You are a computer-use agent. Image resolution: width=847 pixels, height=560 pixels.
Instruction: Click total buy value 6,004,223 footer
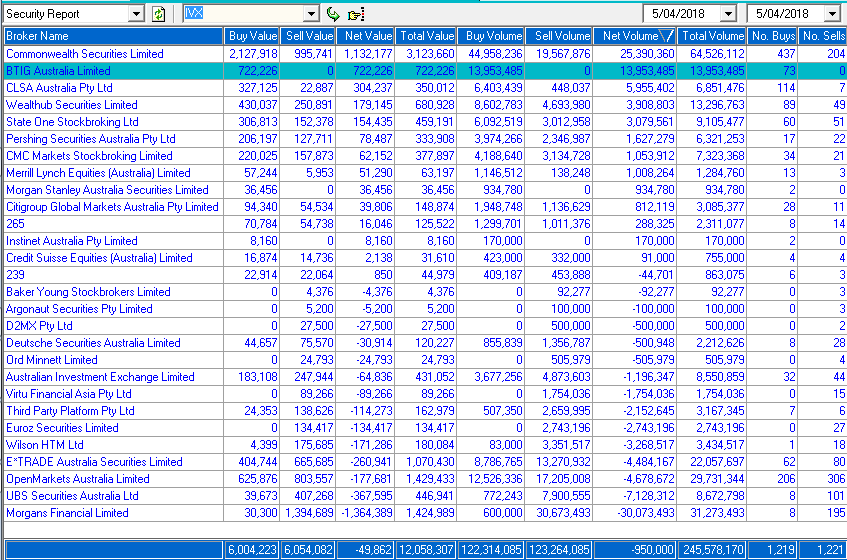tap(252, 550)
